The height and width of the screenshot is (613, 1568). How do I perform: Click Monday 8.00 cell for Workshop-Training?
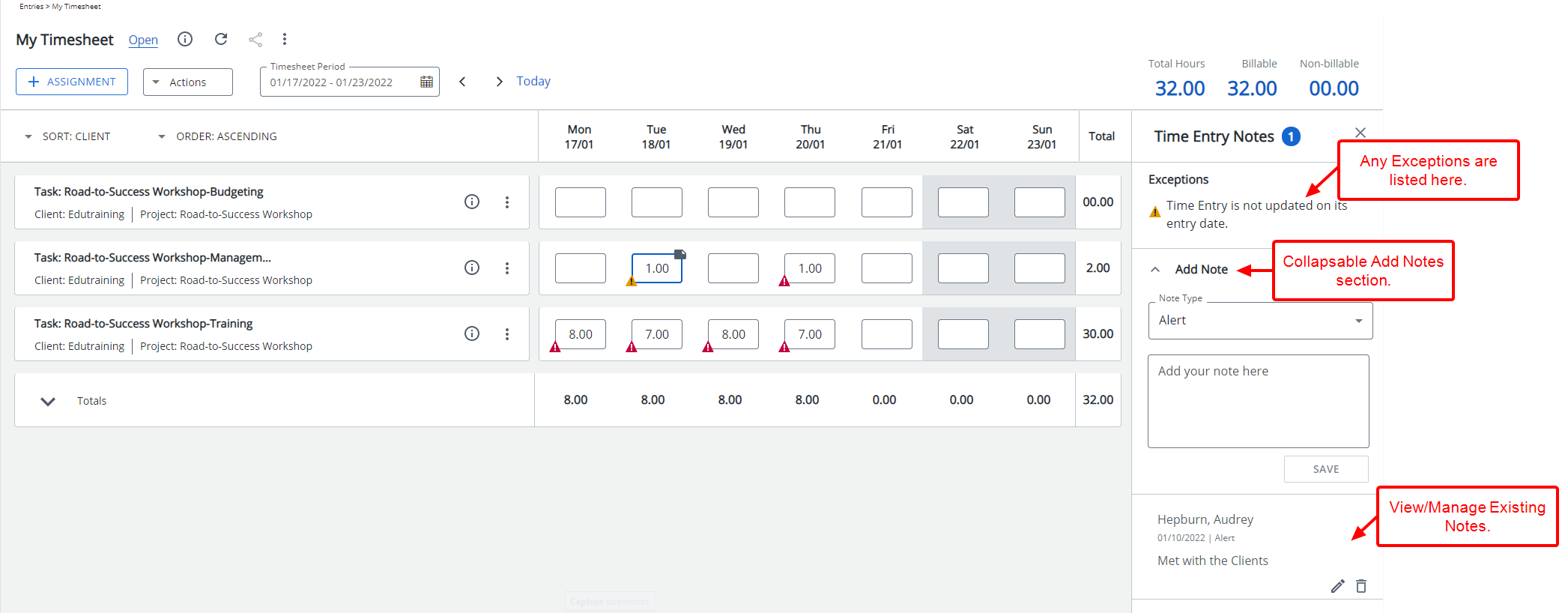(x=581, y=334)
